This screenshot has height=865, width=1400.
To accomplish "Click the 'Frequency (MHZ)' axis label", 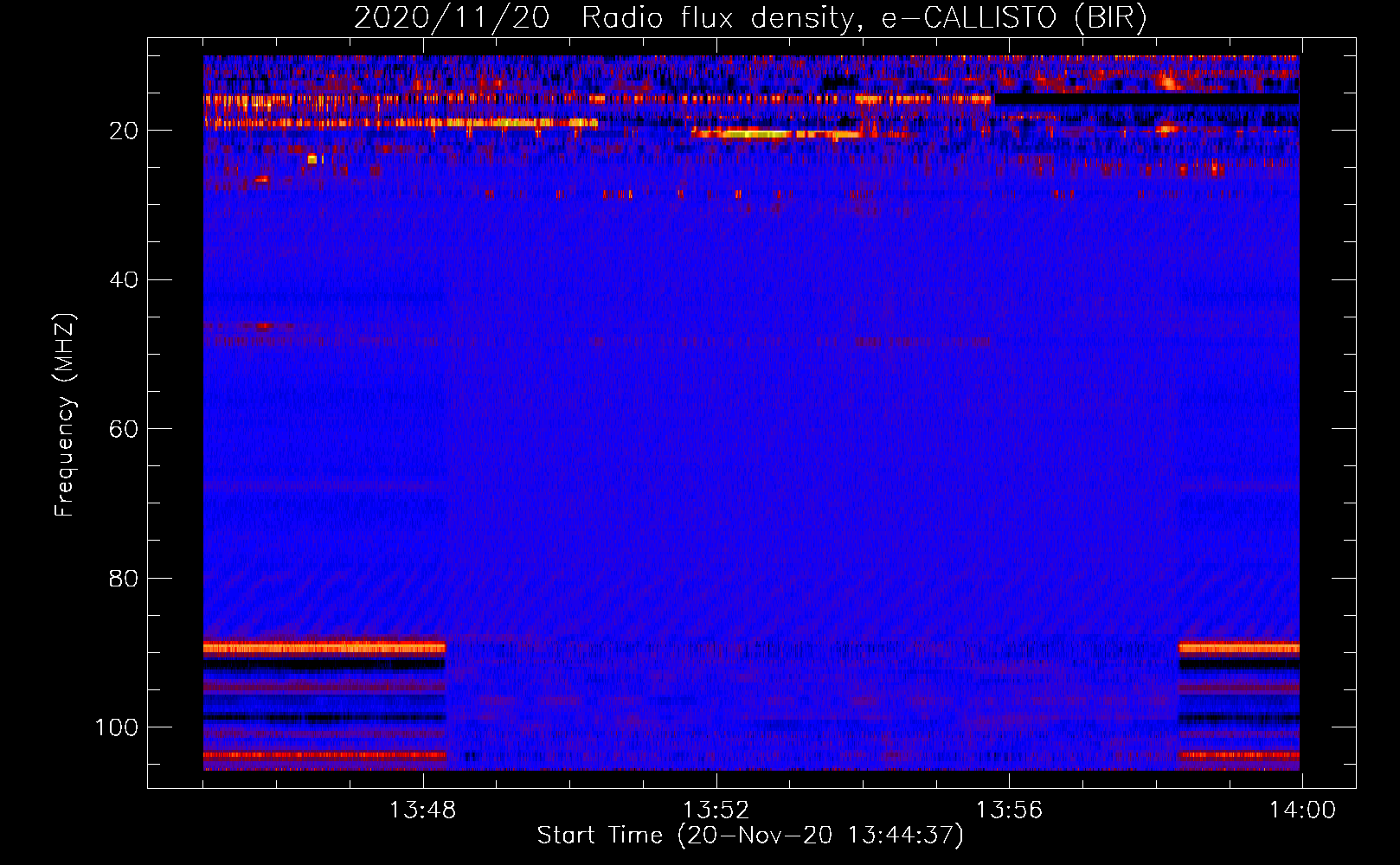I will tap(66, 415).
